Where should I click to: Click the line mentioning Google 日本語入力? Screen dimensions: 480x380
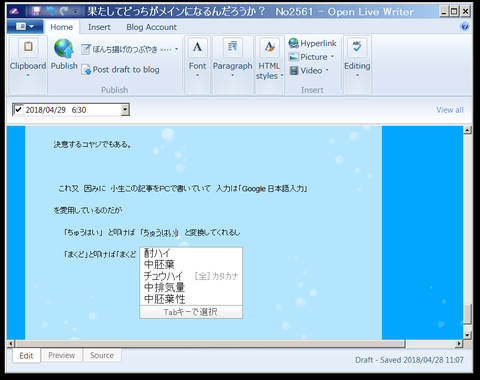pyautogui.click(x=183, y=189)
